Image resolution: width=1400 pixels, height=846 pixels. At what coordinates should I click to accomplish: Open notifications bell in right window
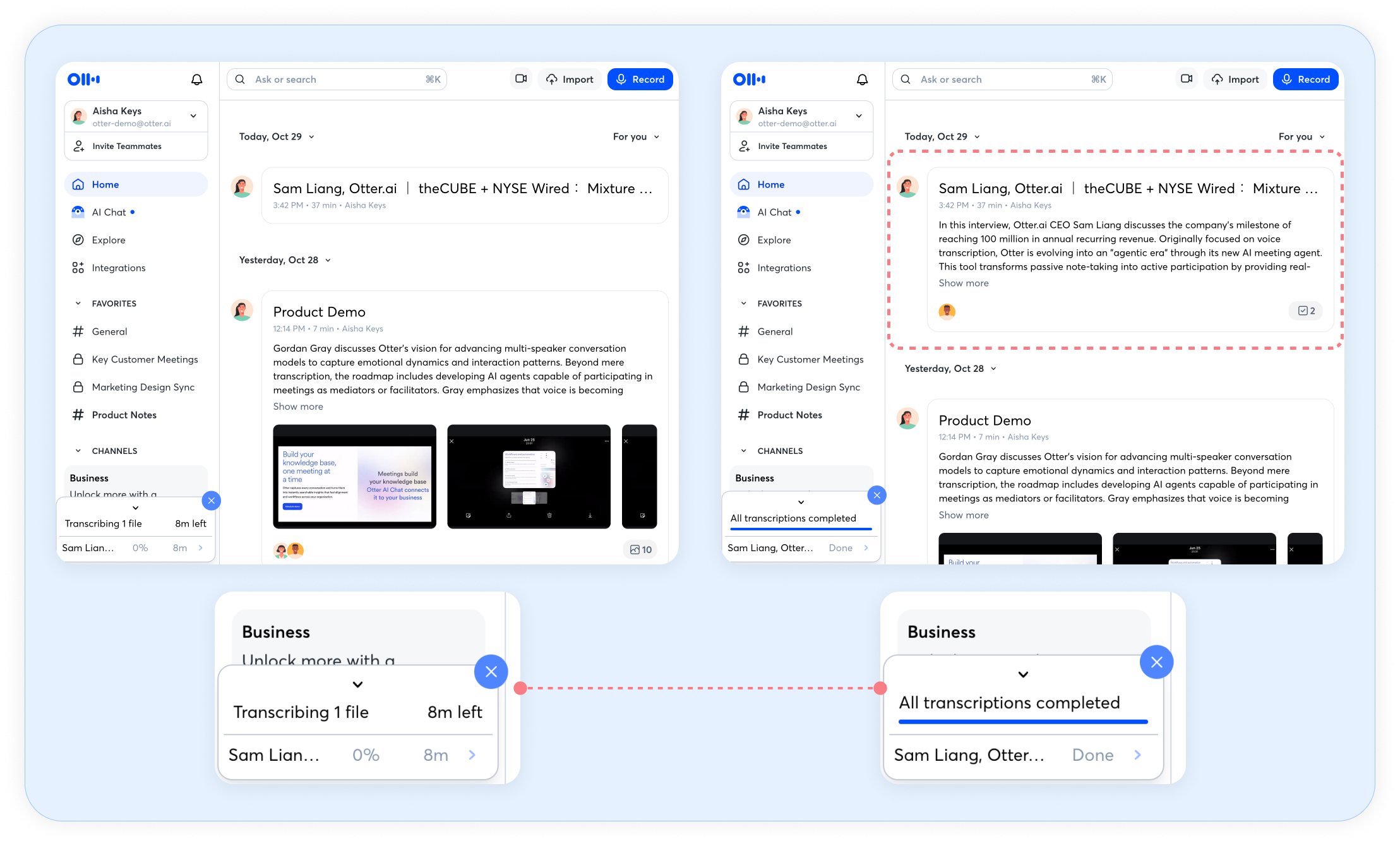(x=863, y=80)
